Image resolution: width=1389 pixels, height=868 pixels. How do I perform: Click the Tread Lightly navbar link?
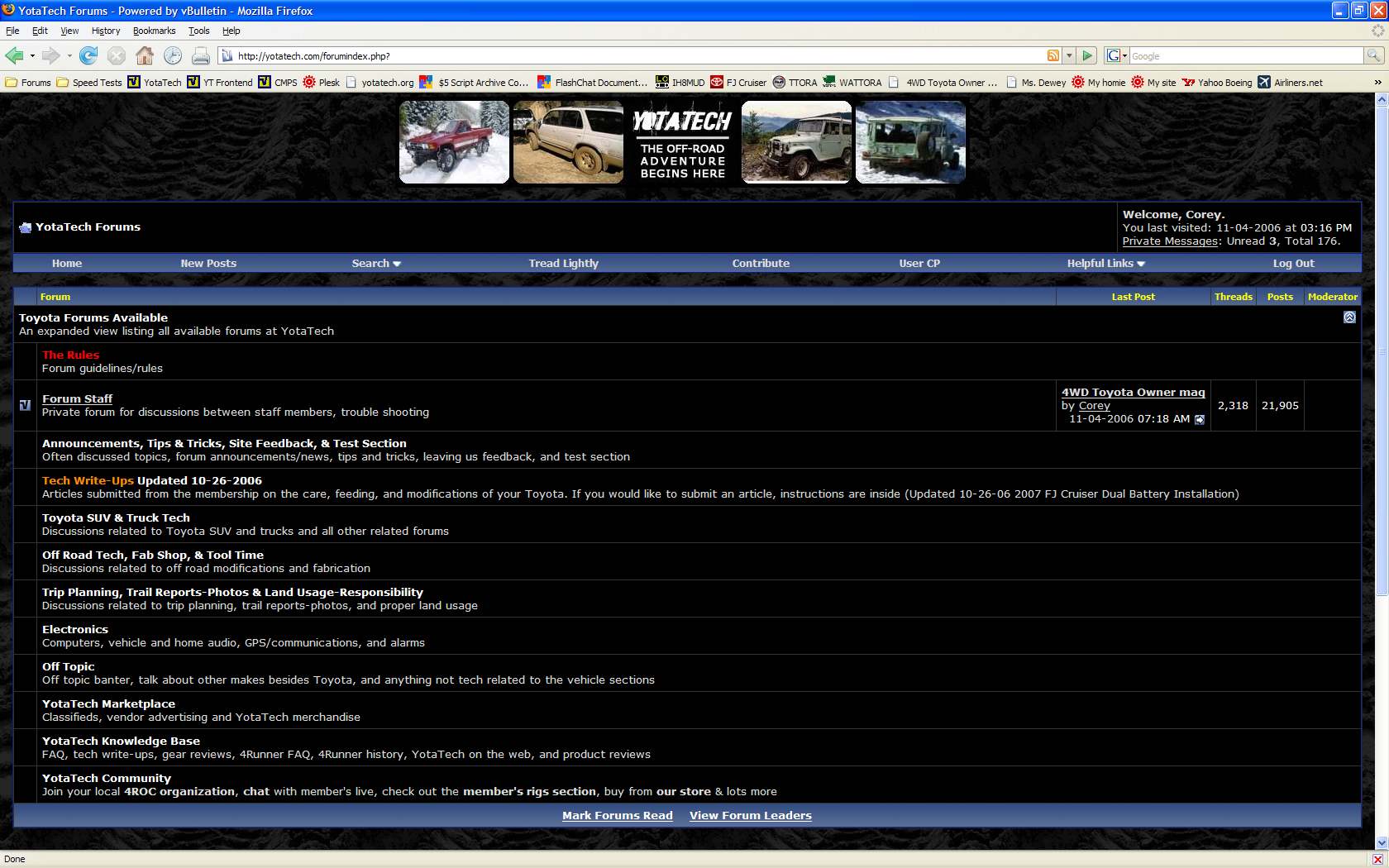click(x=564, y=263)
